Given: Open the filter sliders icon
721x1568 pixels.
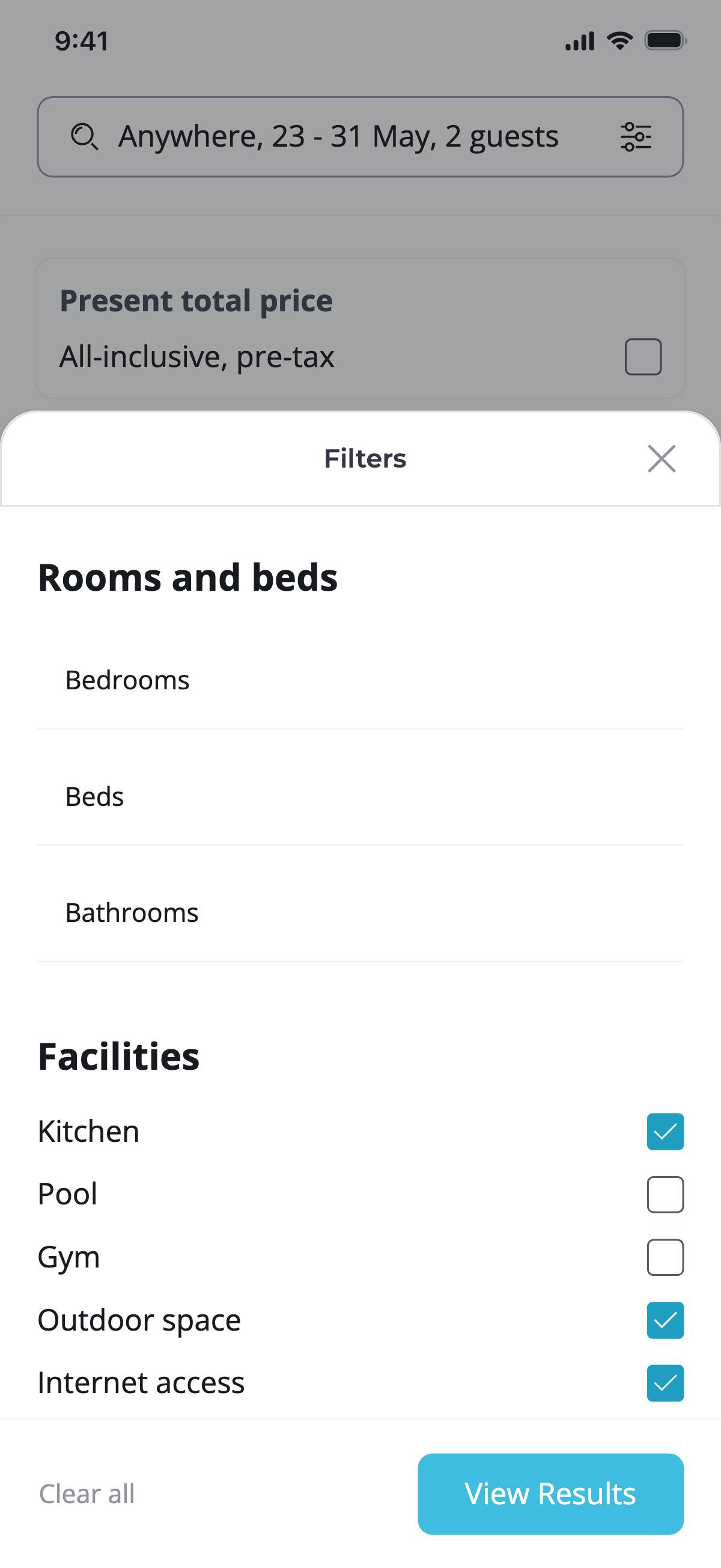Looking at the screenshot, I should pyautogui.click(x=636, y=136).
